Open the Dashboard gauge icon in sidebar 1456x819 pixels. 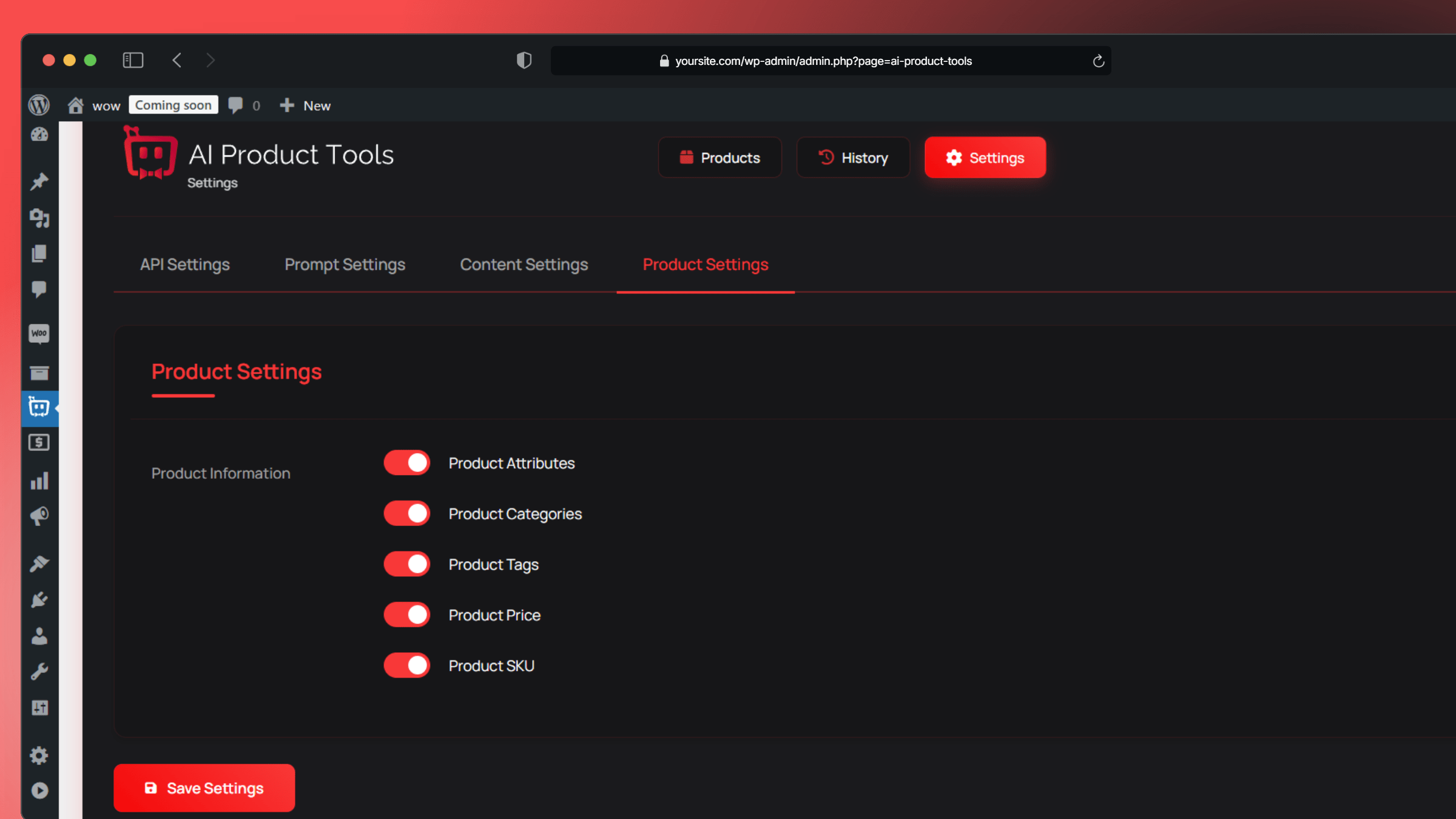point(39,134)
